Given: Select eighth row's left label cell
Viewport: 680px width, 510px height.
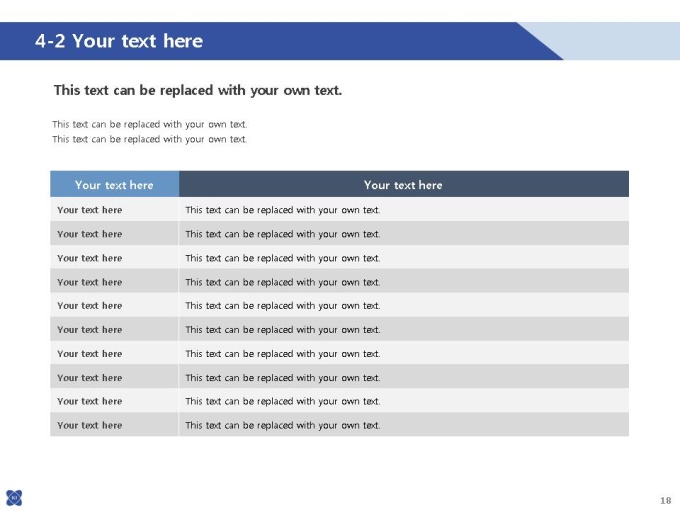Looking at the screenshot, I should click(x=114, y=377).
